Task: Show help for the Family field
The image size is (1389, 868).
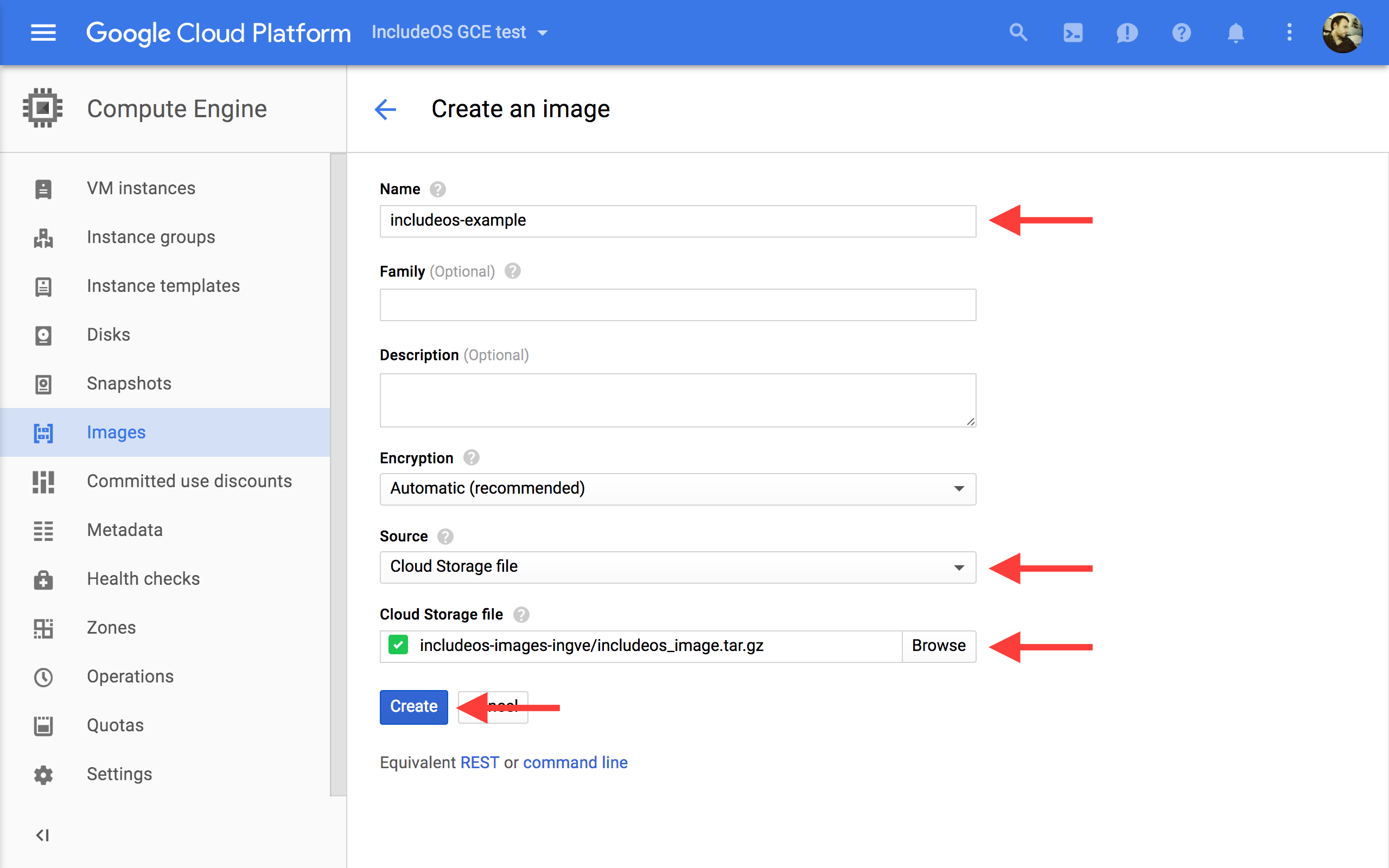Action: [x=513, y=271]
